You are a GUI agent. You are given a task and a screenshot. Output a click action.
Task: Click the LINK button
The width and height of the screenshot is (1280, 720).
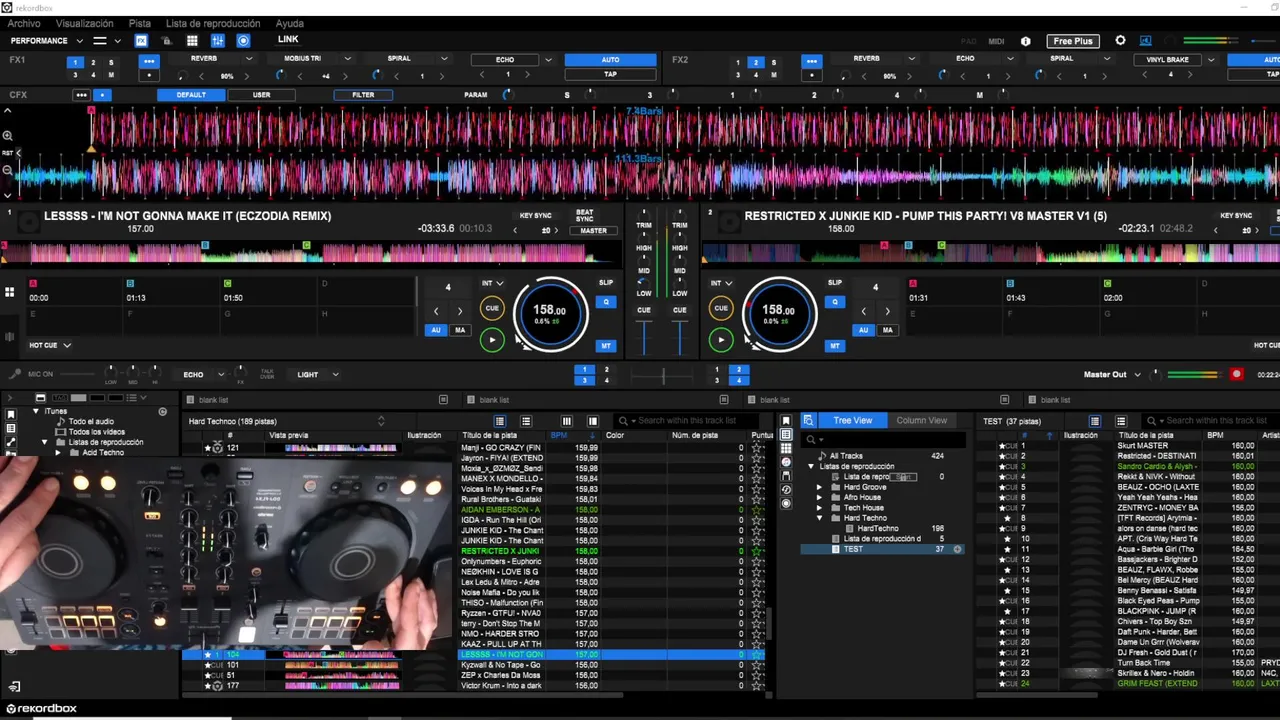pos(288,40)
